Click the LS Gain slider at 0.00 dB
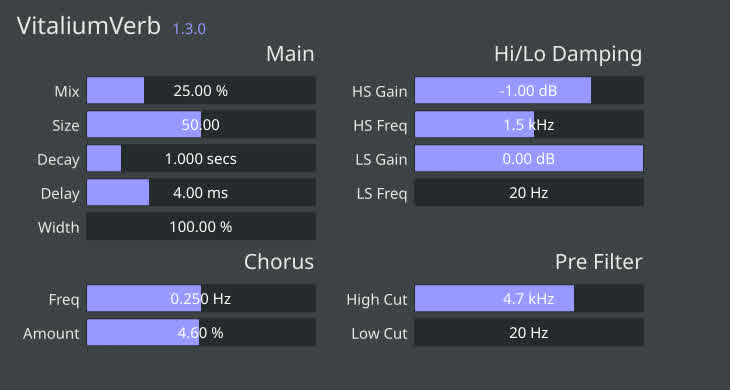730x390 pixels. click(529, 159)
